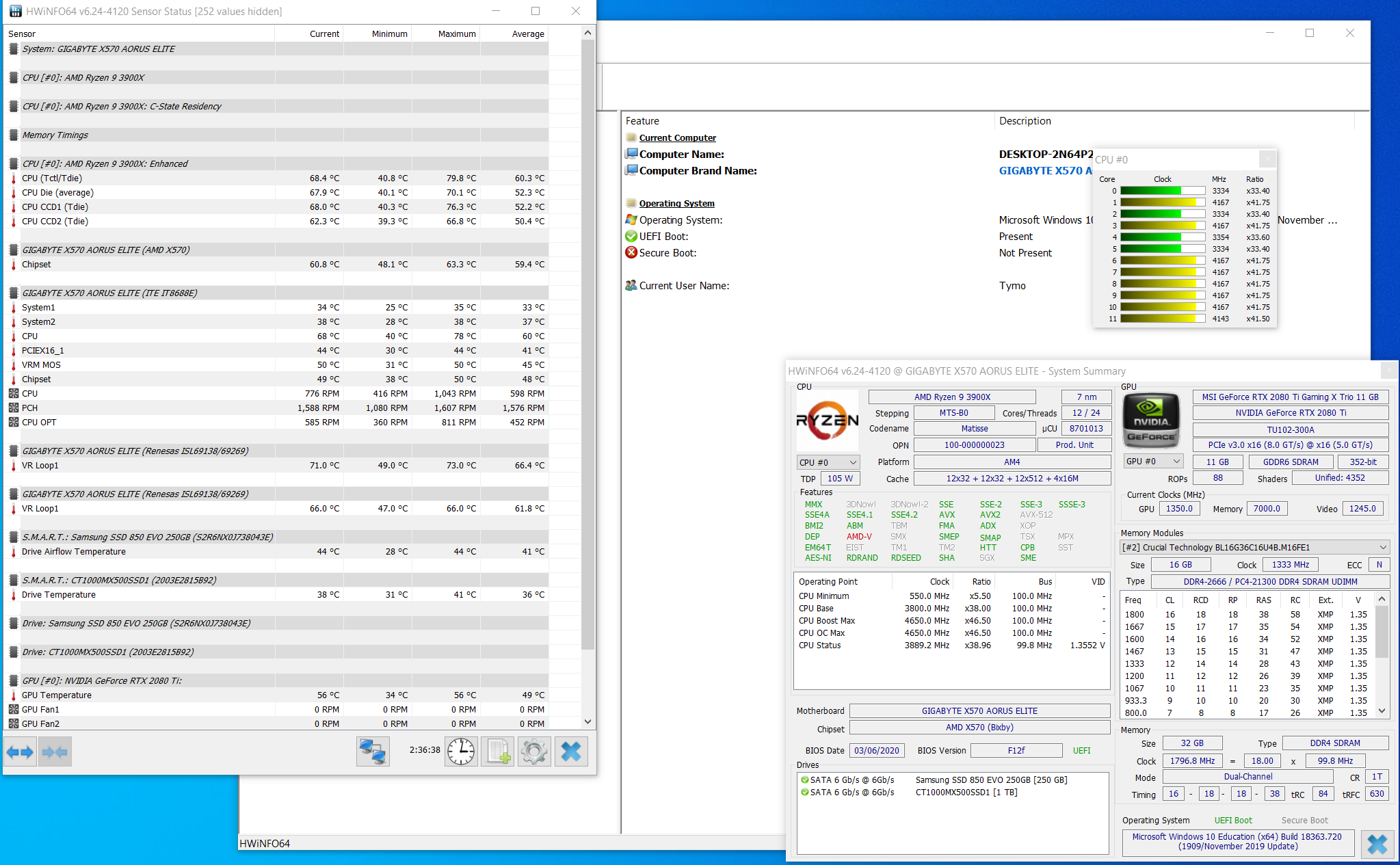Open the CPU #0 selector dropdown

pyautogui.click(x=828, y=462)
